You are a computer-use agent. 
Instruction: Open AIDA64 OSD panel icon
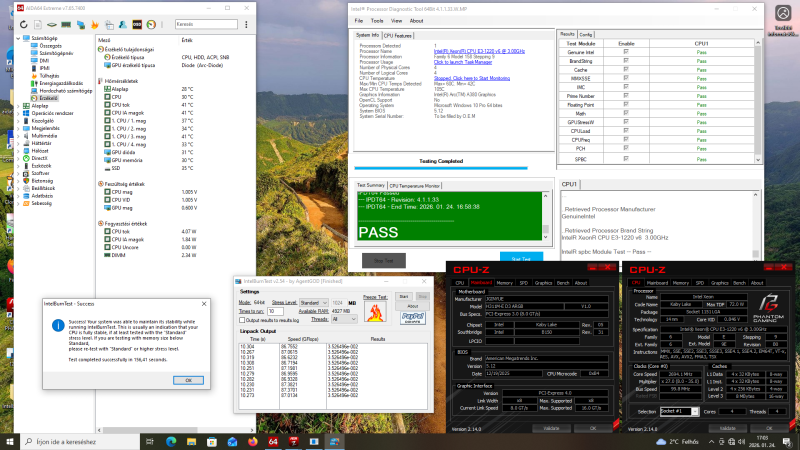point(137,24)
